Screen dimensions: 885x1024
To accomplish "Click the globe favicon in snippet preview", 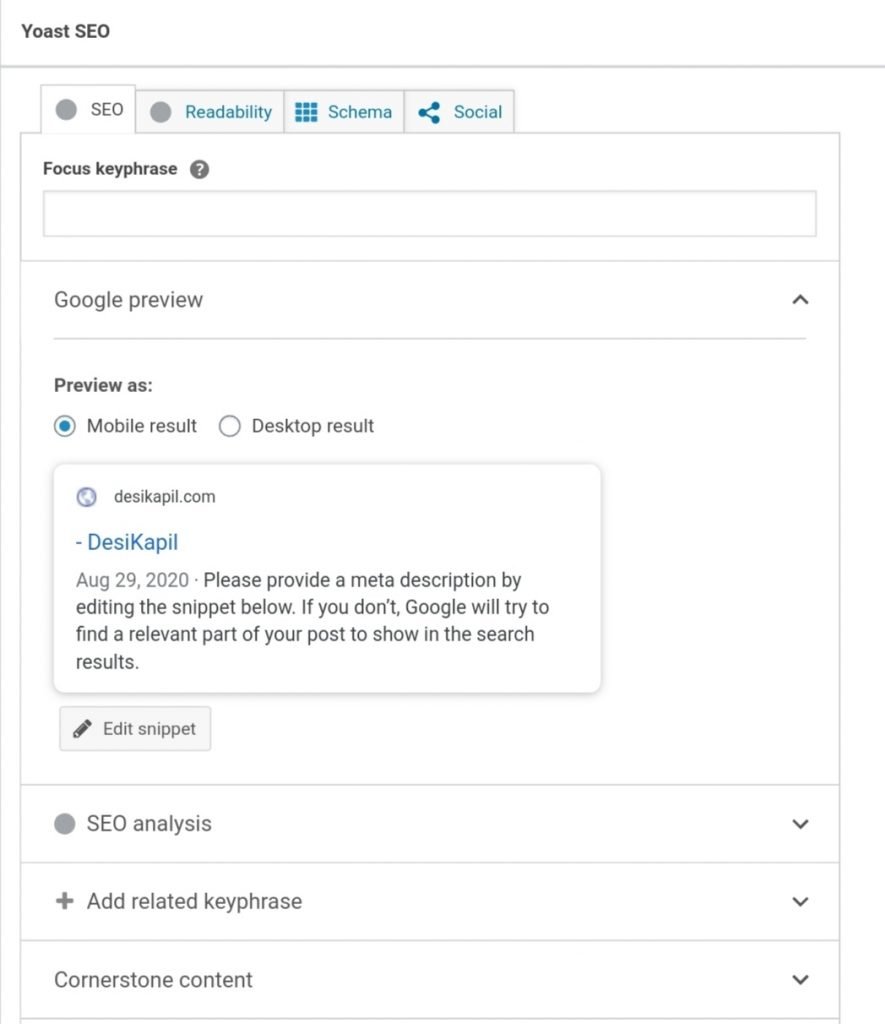I will click(87, 497).
